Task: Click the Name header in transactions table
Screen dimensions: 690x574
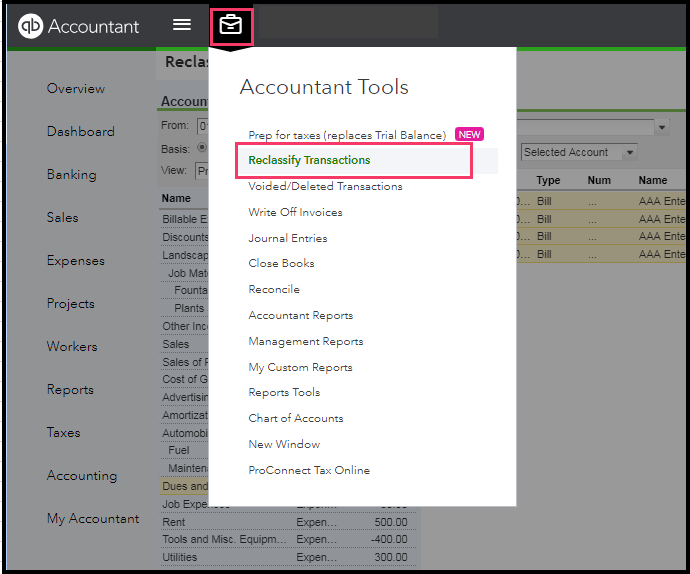Action: (653, 180)
